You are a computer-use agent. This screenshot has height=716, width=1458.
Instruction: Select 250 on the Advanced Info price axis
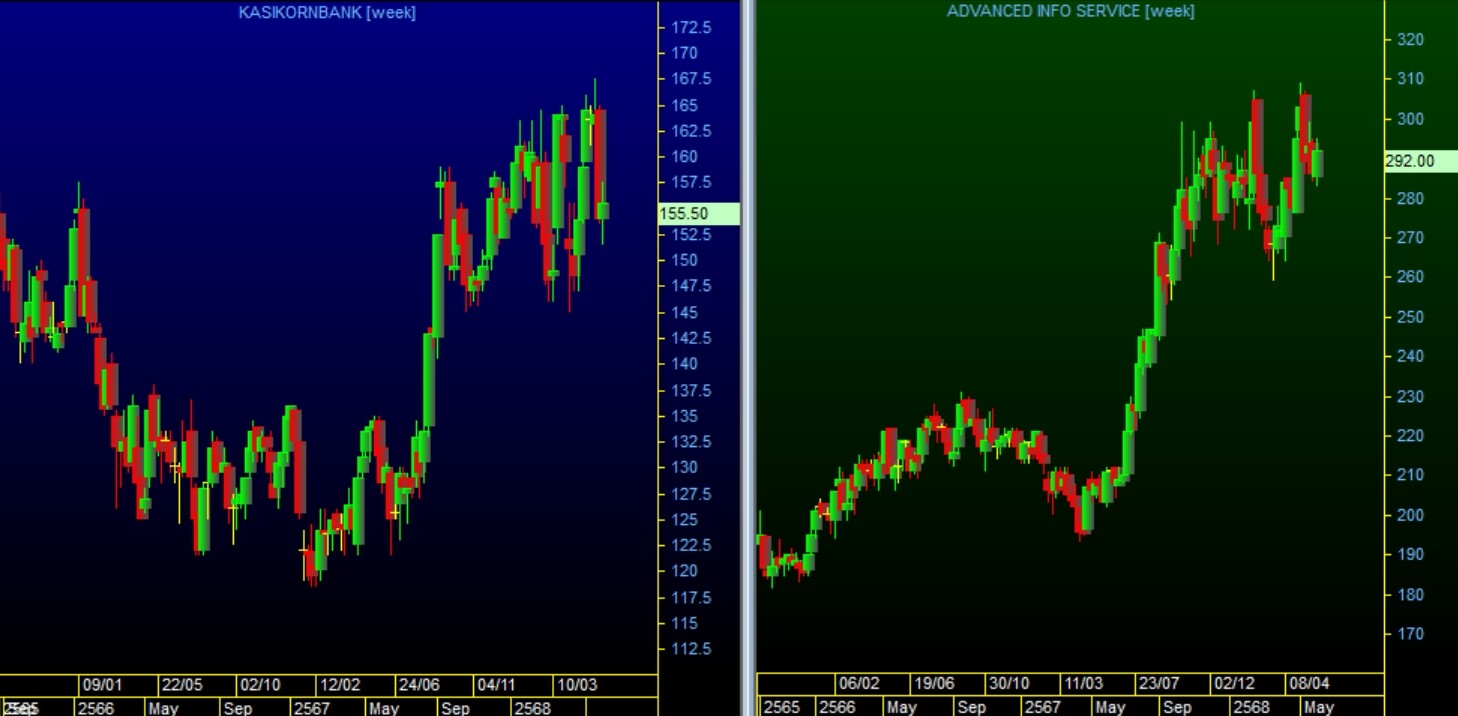click(x=1410, y=317)
